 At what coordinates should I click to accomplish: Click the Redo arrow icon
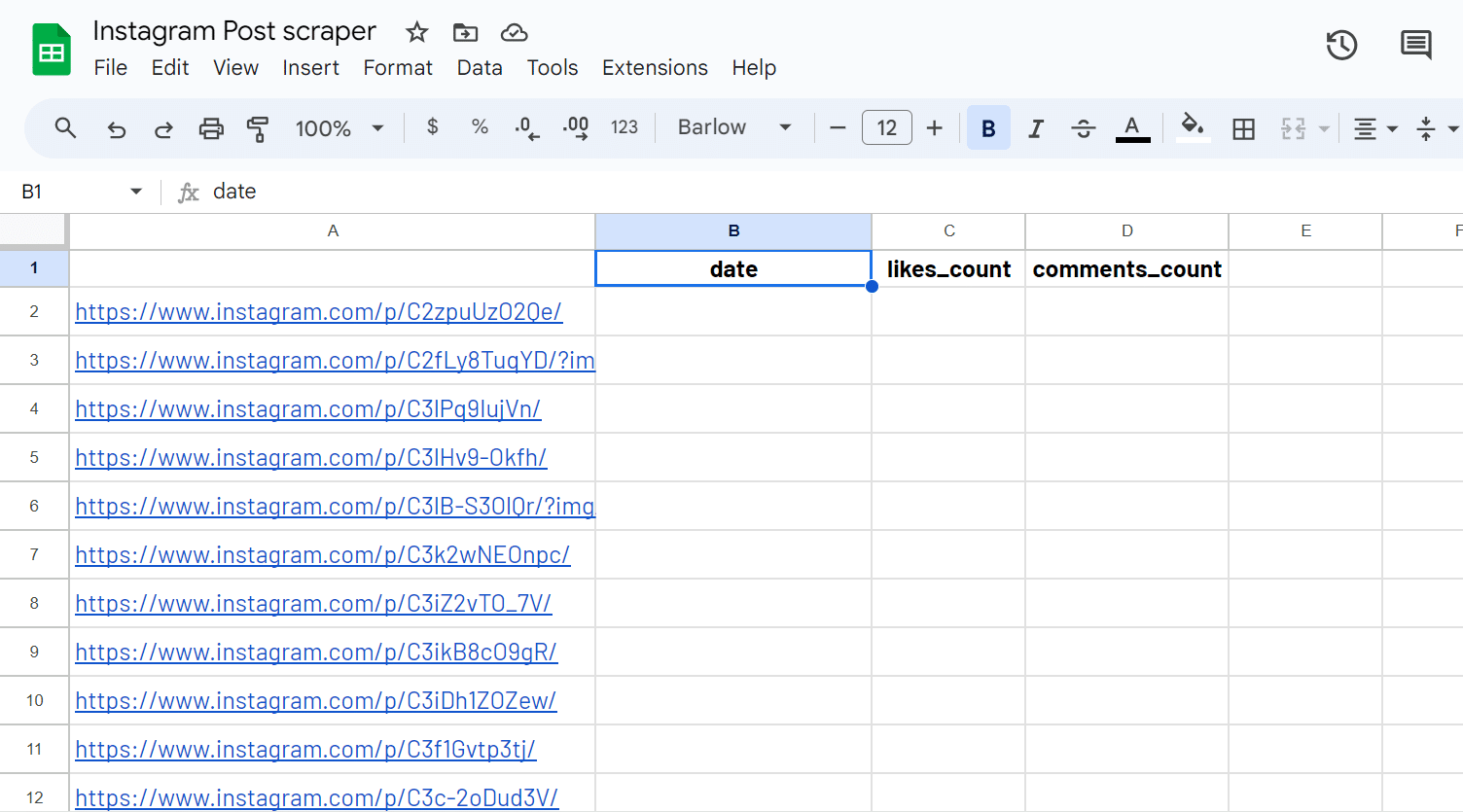pyautogui.click(x=163, y=128)
